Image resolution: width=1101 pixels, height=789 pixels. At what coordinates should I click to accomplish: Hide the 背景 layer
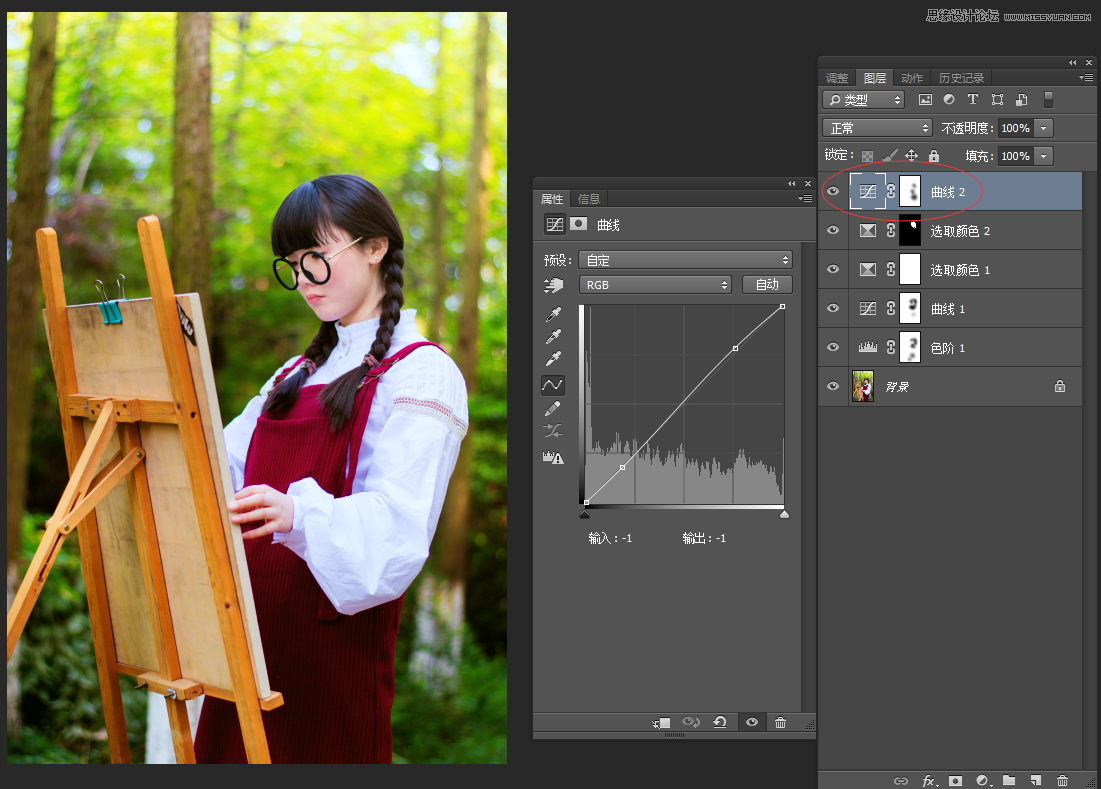click(x=833, y=386)
